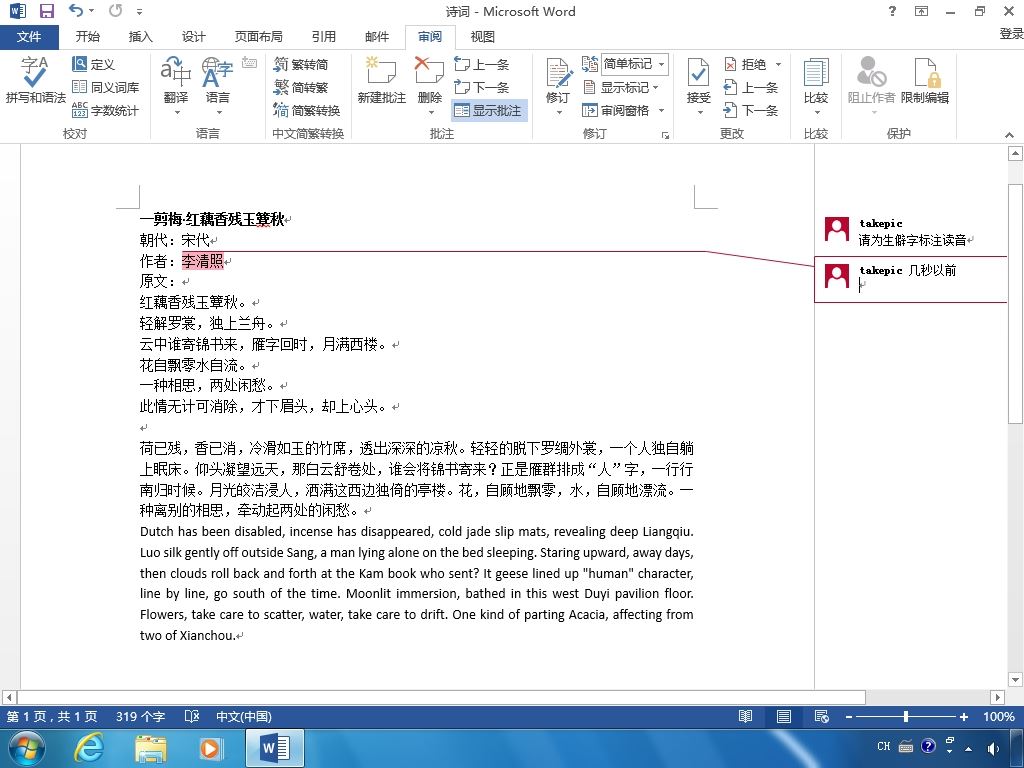Screen dimensions: 1024x768
Task: Delete comment with 删除 button
Action: coord(429,80)
